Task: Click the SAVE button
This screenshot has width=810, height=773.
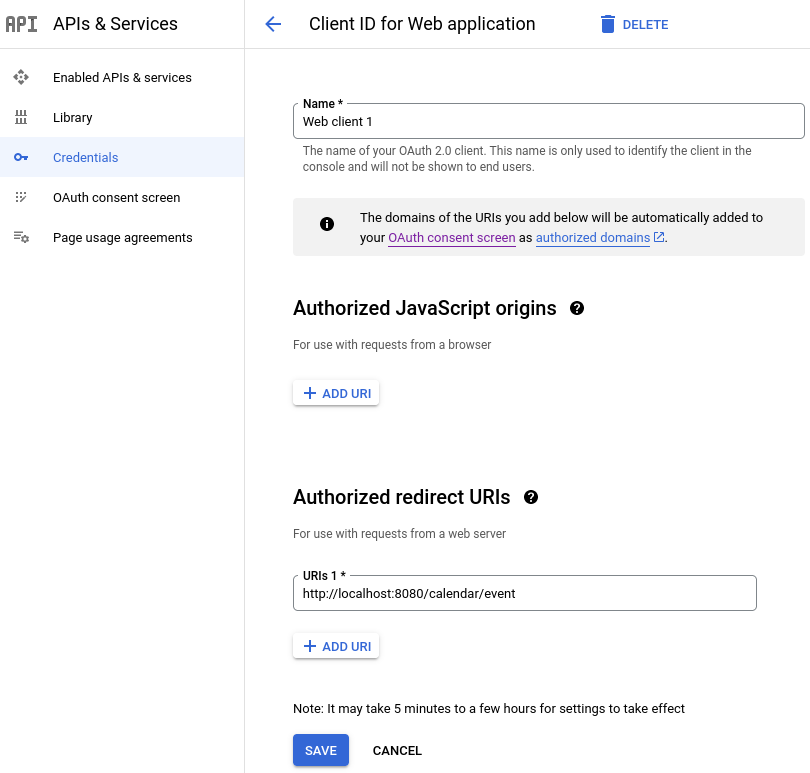Action: [321, 750]
